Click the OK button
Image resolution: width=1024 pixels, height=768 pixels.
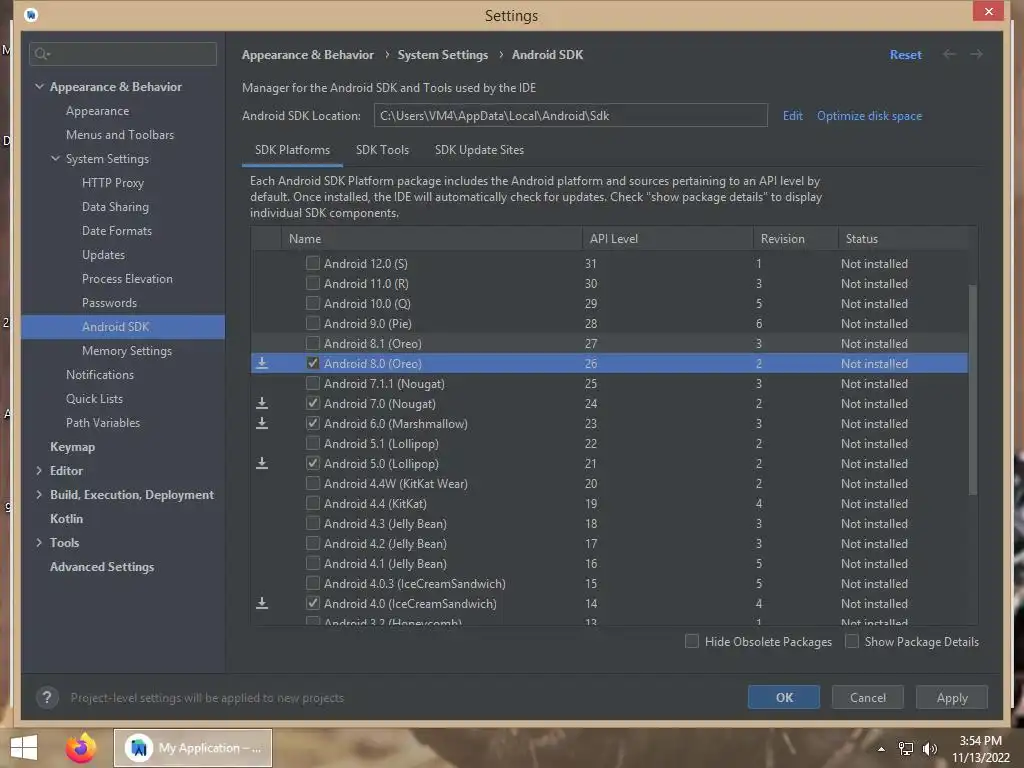tap(784, 697)
